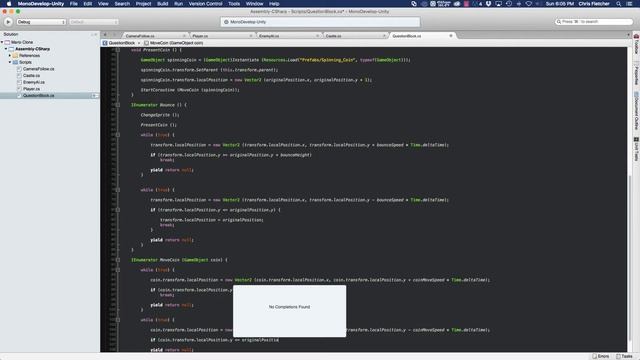Open the document tabs list dropdown

(628, 36)
